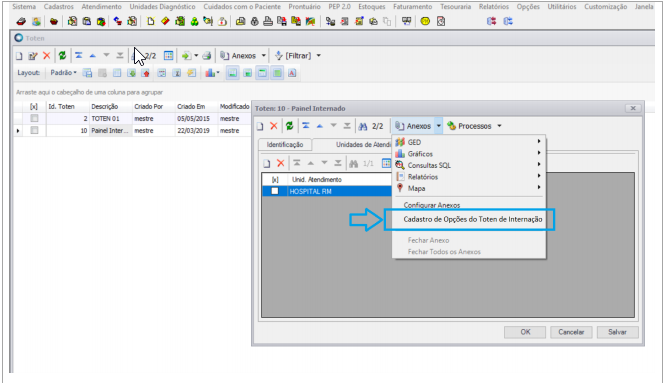664x383 pixels.
Task: Go to previous record in dialog toolbar
Action: click(x=320, y=126)
